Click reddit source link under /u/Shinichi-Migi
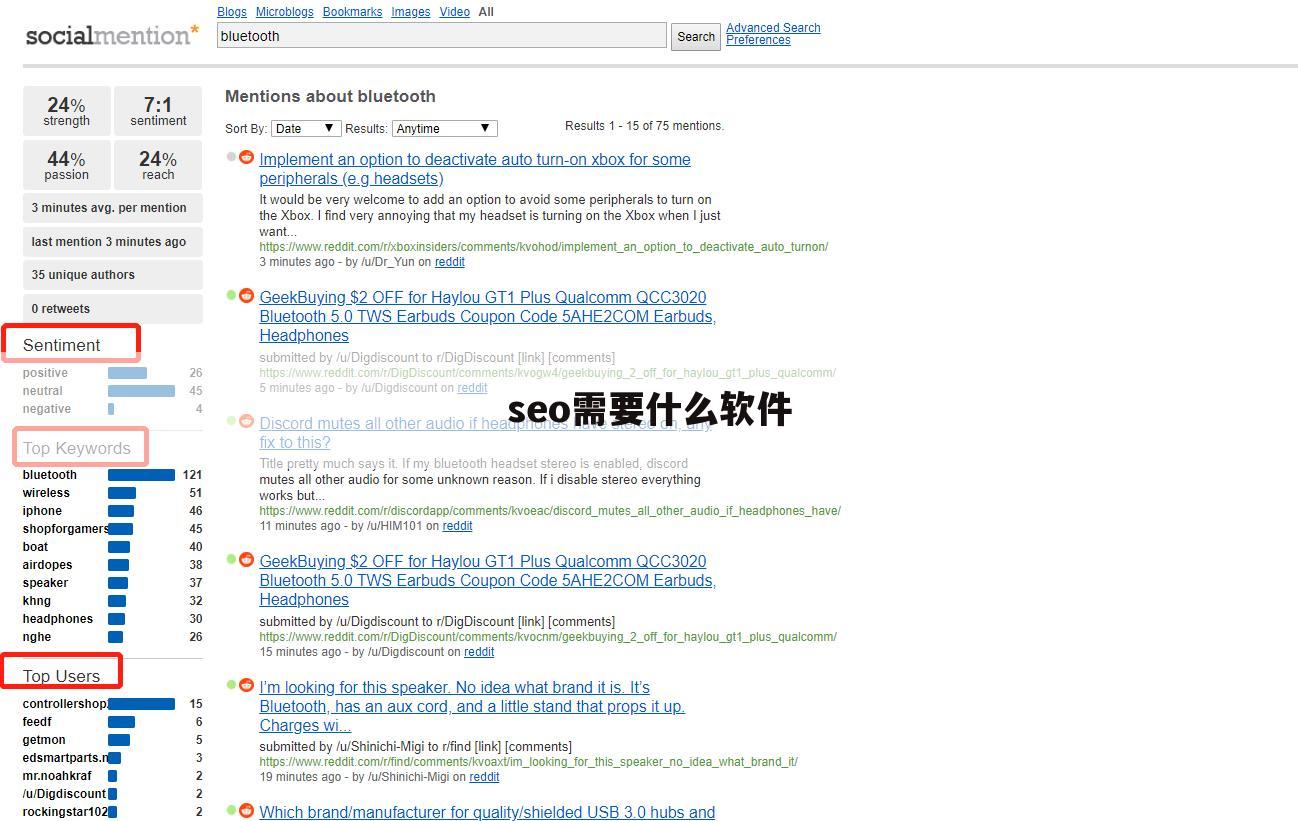1298x821 pixels. click(x=484, y=777)
